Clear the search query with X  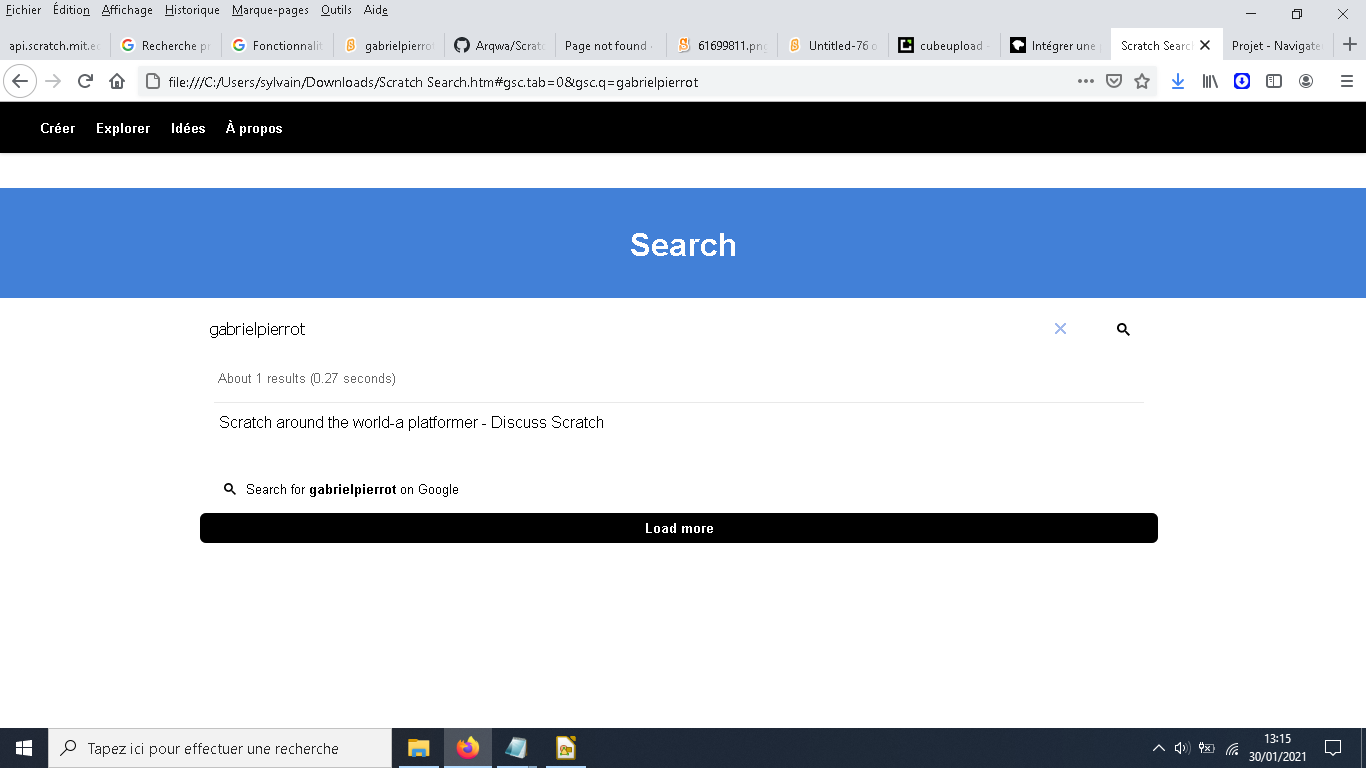click(1060, 329)
